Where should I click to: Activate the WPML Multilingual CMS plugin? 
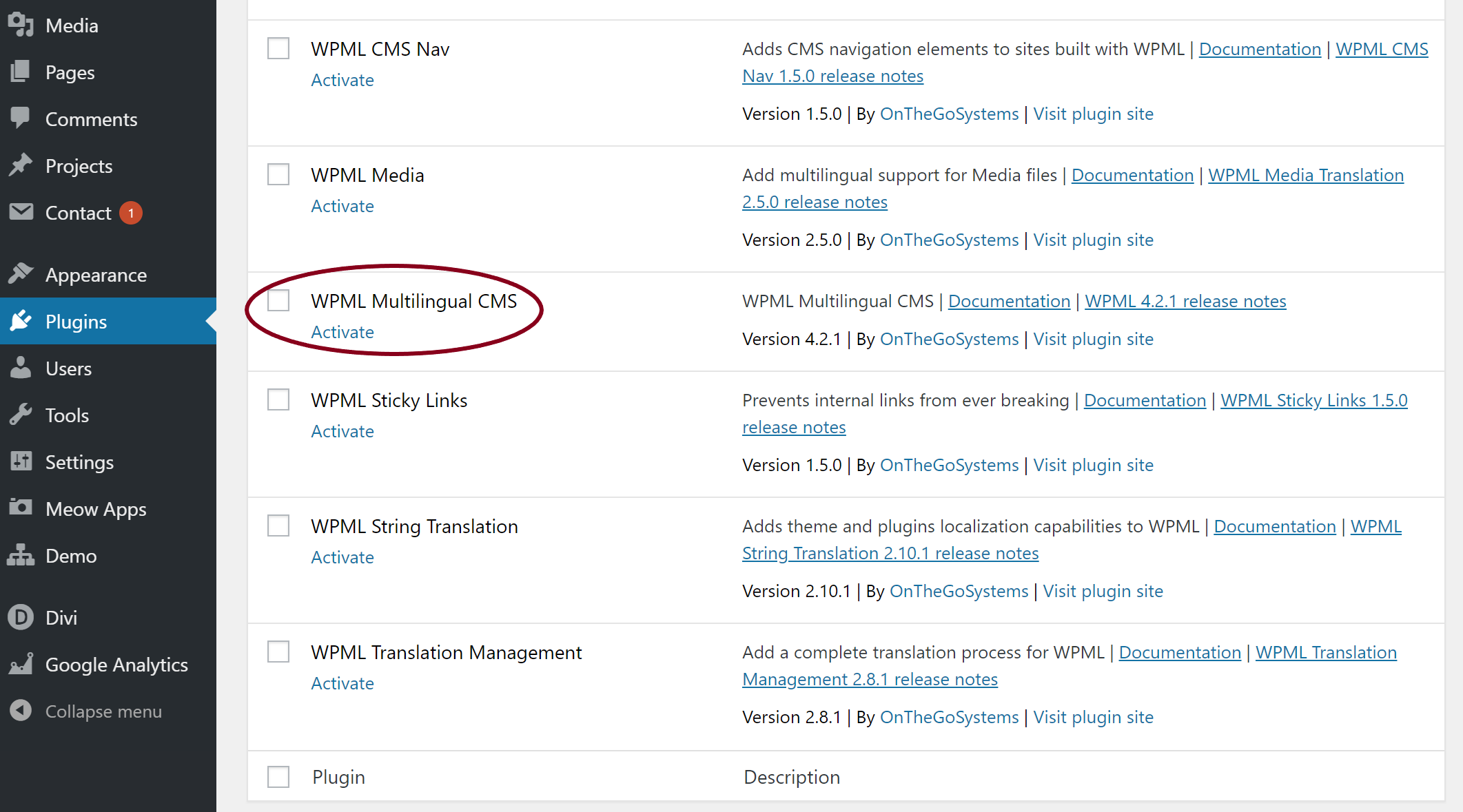[x=342, y=332]
